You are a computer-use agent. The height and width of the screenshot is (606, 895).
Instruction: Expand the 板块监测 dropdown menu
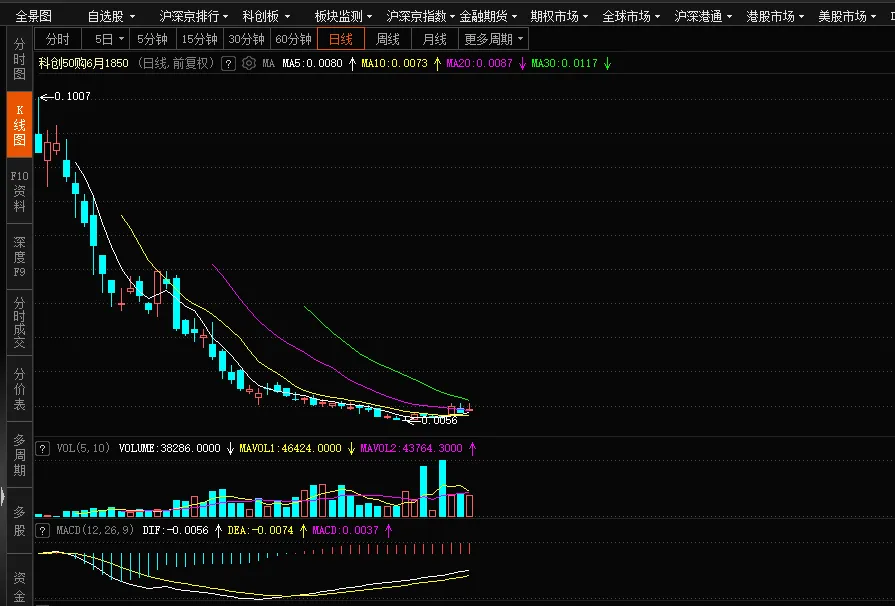tap(343, 16)
